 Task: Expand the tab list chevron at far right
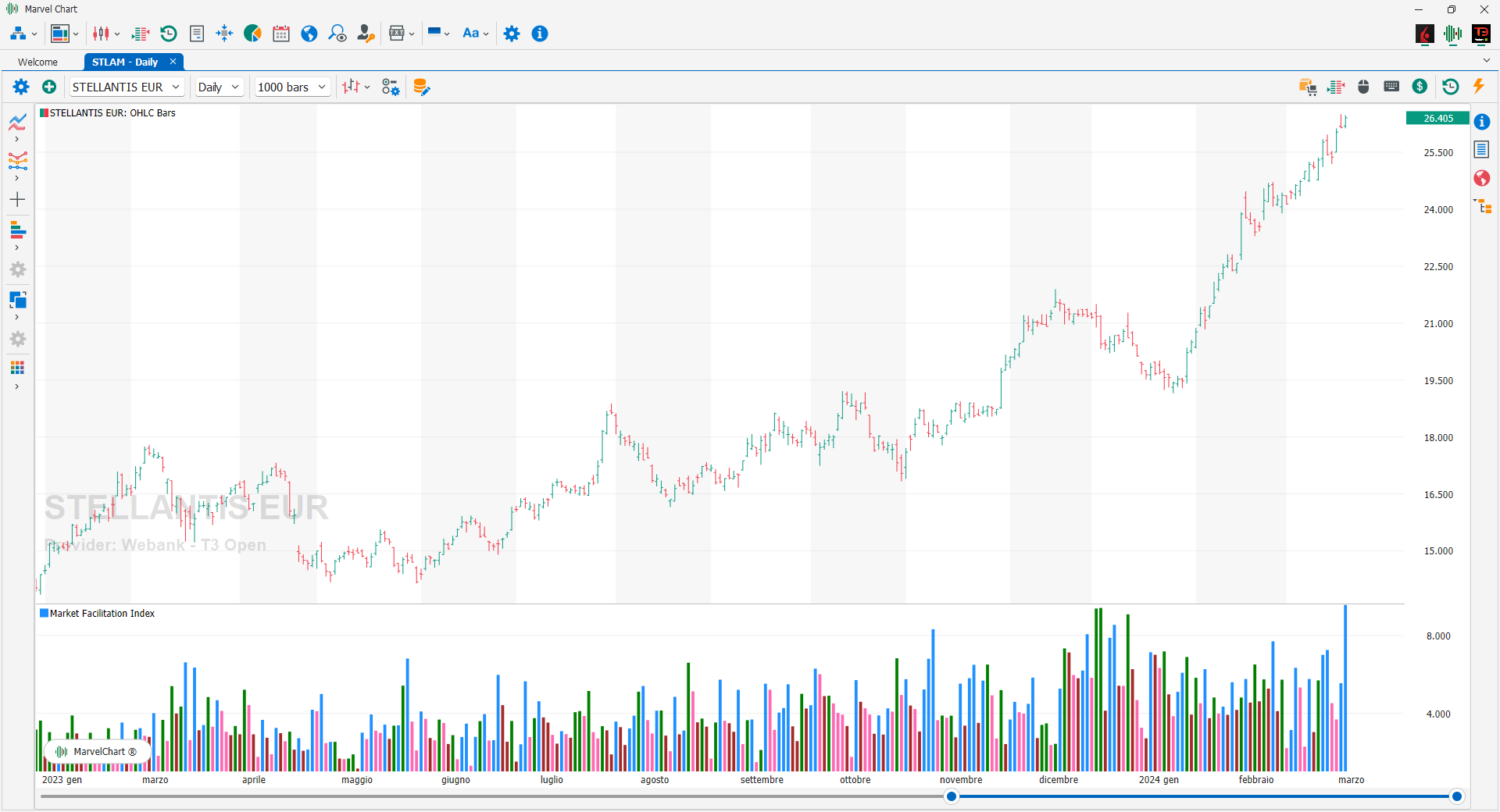click(x=1486, y=61)
